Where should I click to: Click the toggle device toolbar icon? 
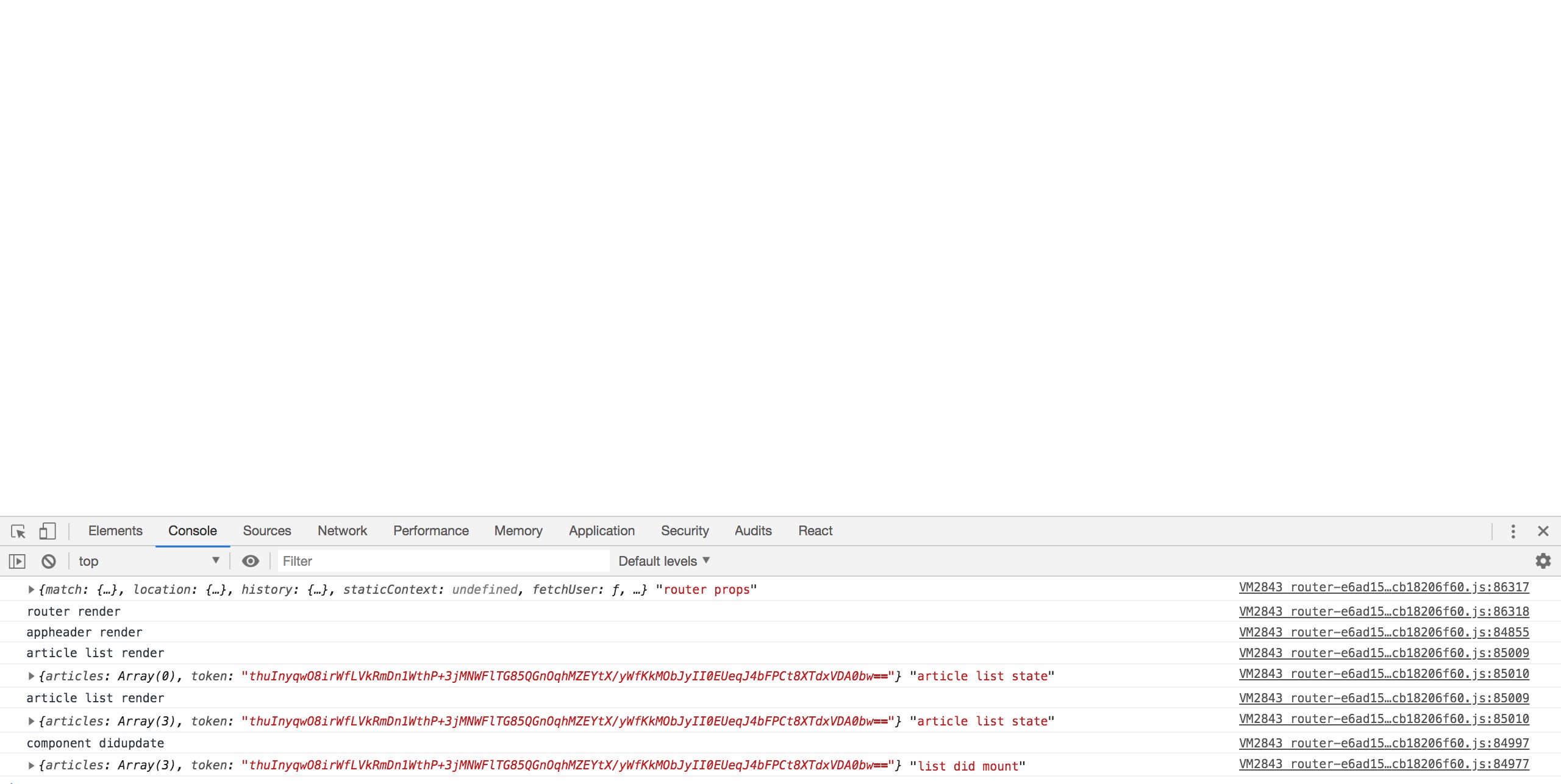point(46,531)
